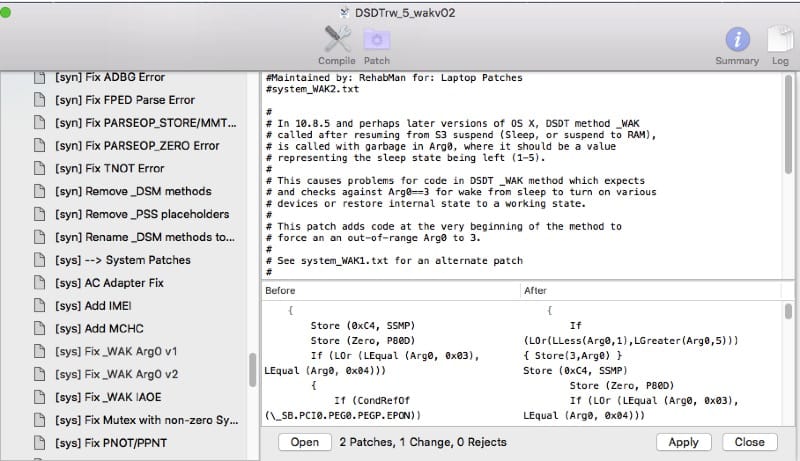Viewport: 800px width, 461px height.
Task: Click the Patch toolbar icon
Action: tap(377, 40)
